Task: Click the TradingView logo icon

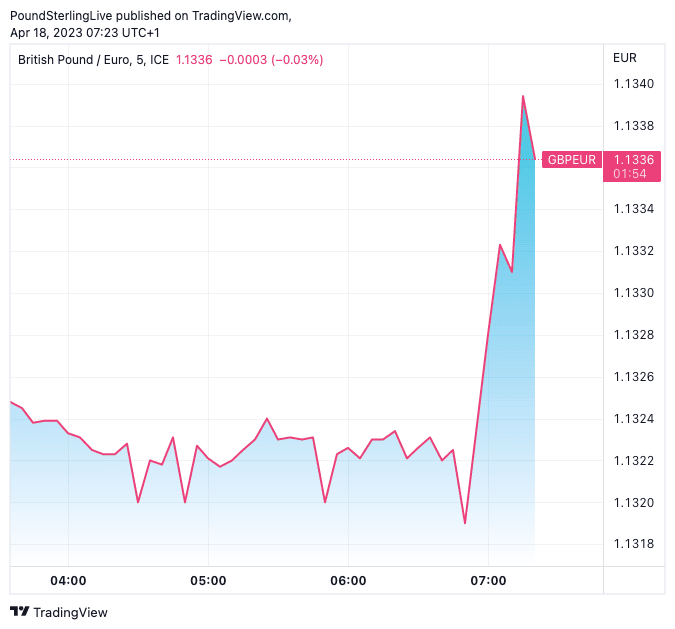Action: [19, 612]
